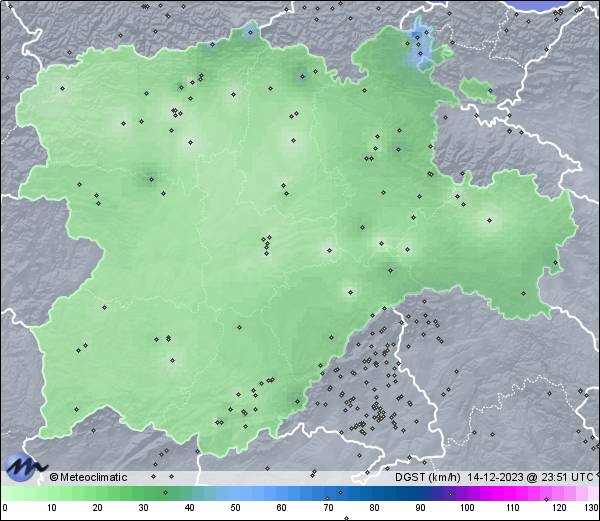Click the 70 label on the gust scale
The width and height of the screenshot is (600, 521).
(x=328, y=508)
